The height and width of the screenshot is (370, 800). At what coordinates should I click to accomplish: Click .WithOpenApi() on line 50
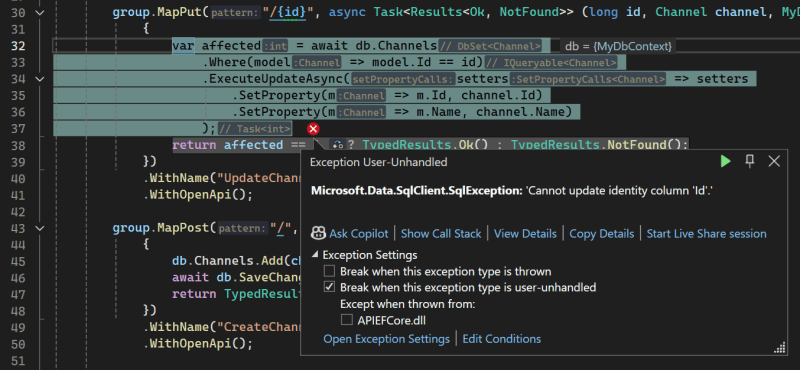(x=198, y=343)
